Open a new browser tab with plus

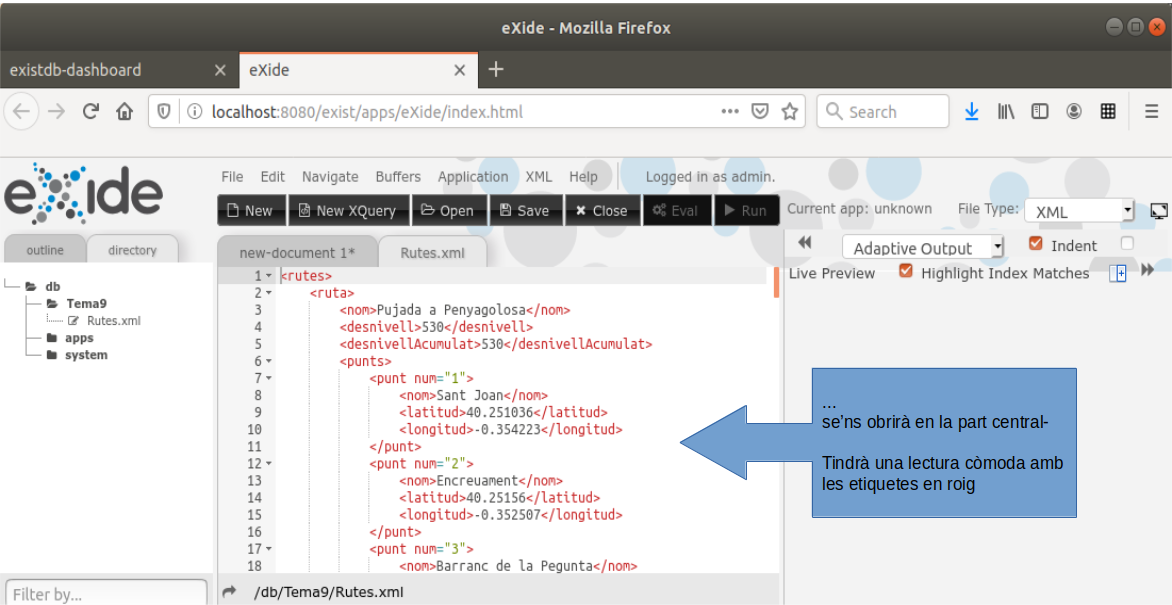[x=496, y=70]
